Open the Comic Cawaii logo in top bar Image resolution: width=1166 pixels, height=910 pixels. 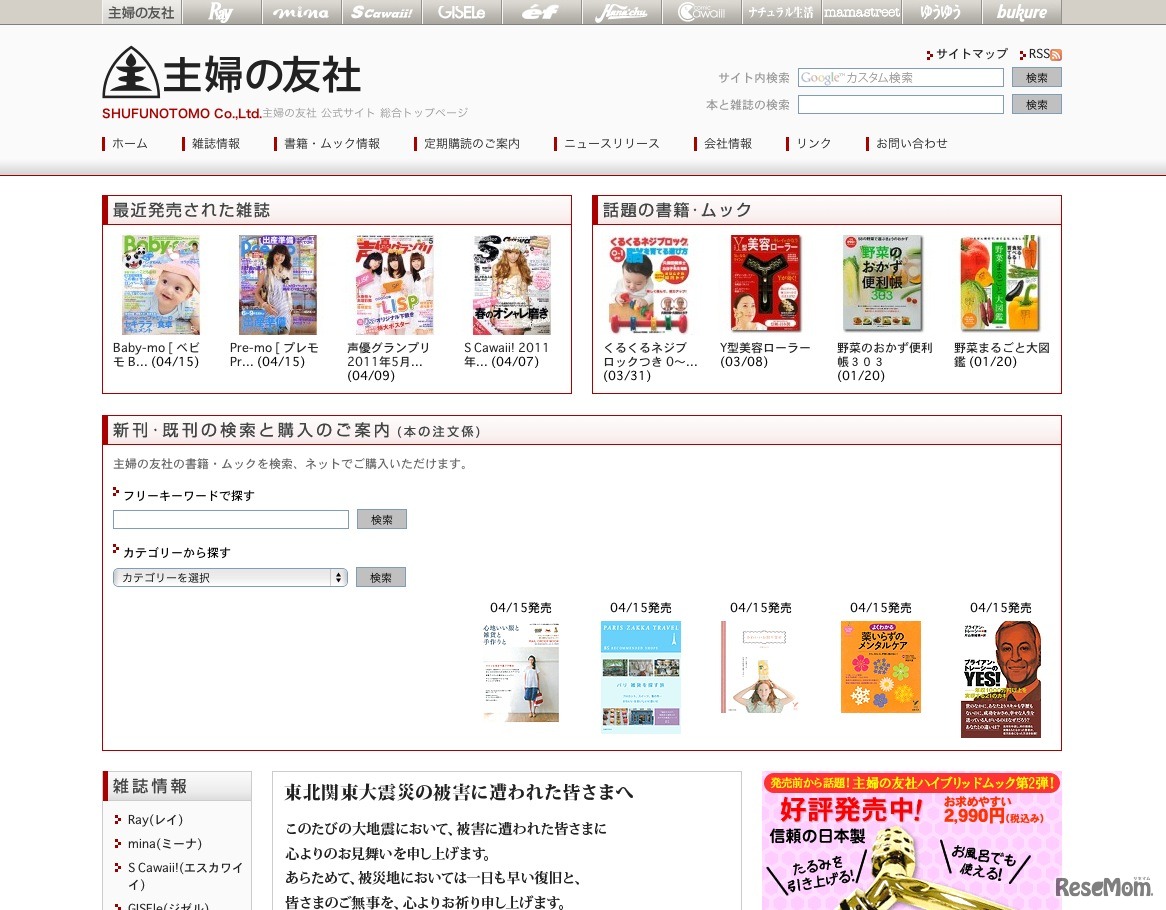point(701,12)
